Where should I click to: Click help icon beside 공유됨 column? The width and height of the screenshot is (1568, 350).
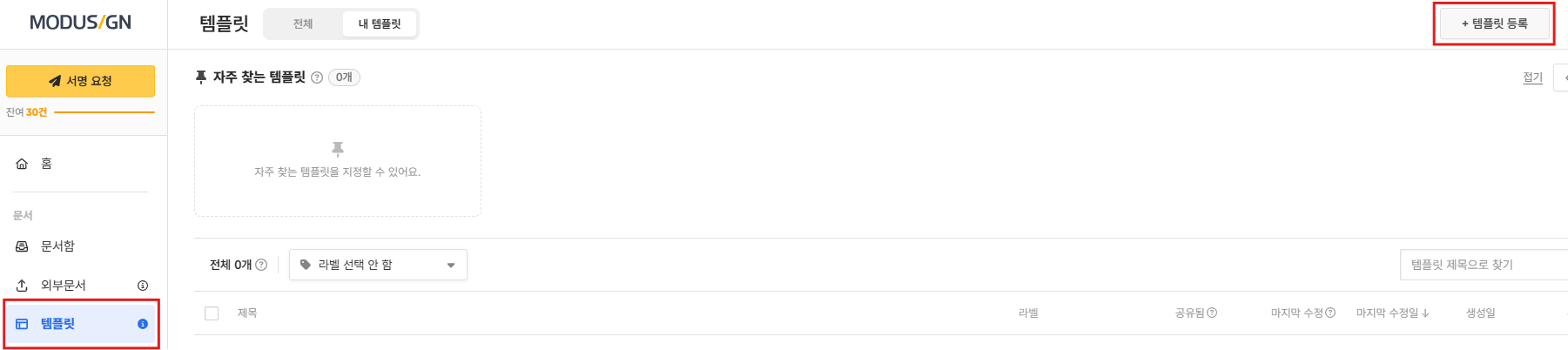click(x=1212, y=313)
